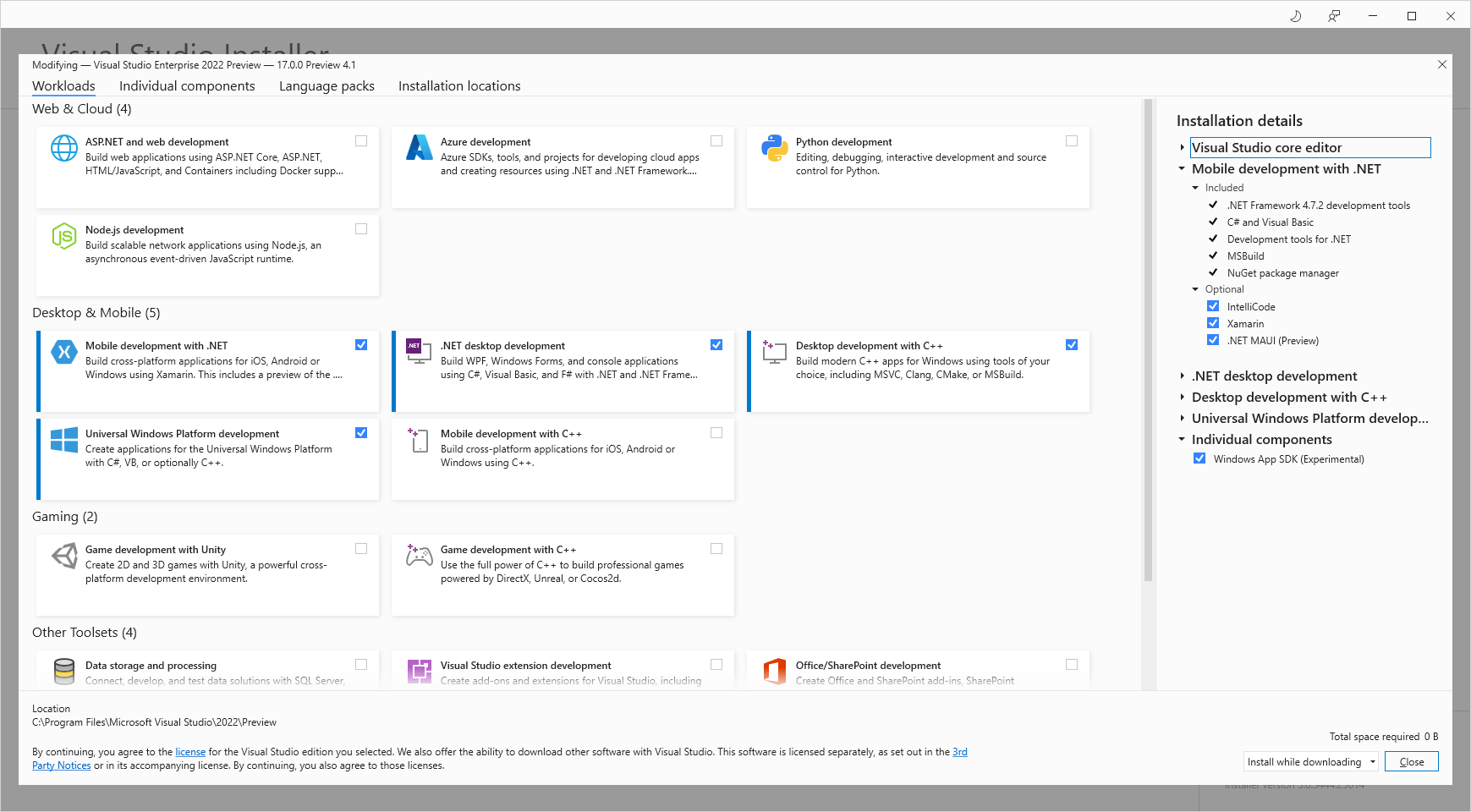Click the Node.js development icon
This screenshot has width=1471, height=812.
[x=63, y=235]
